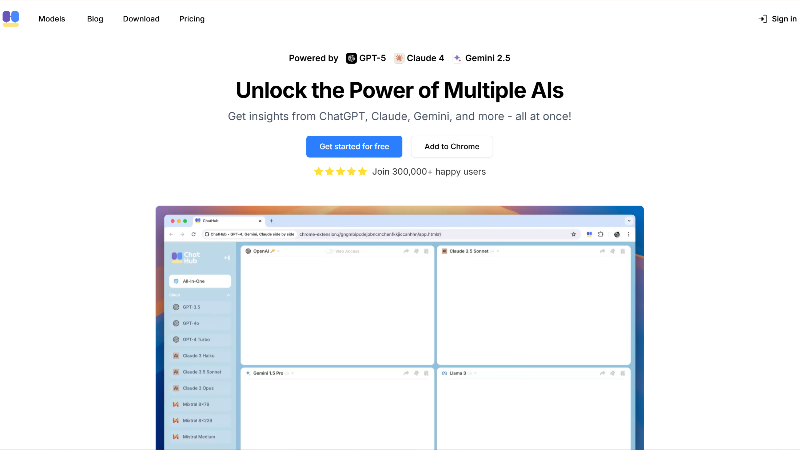This screenshot has height=450, width=800.
Task: Select Mixtral 8x22B in the sidebar
Action: [200, 420]
